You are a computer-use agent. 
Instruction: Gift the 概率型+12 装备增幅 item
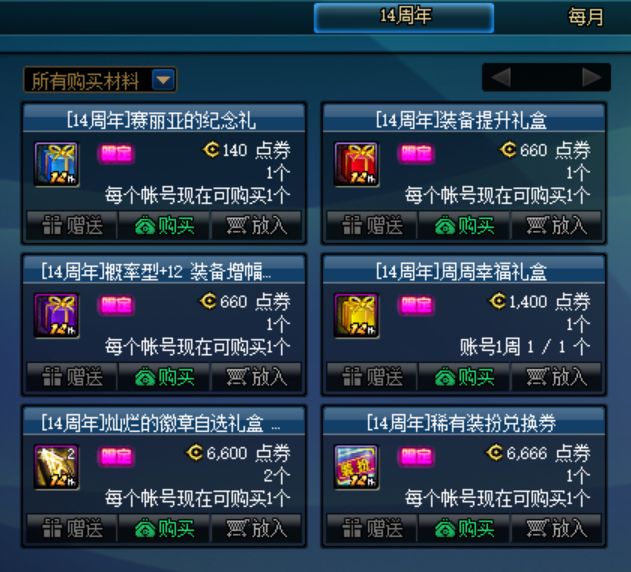72,377
